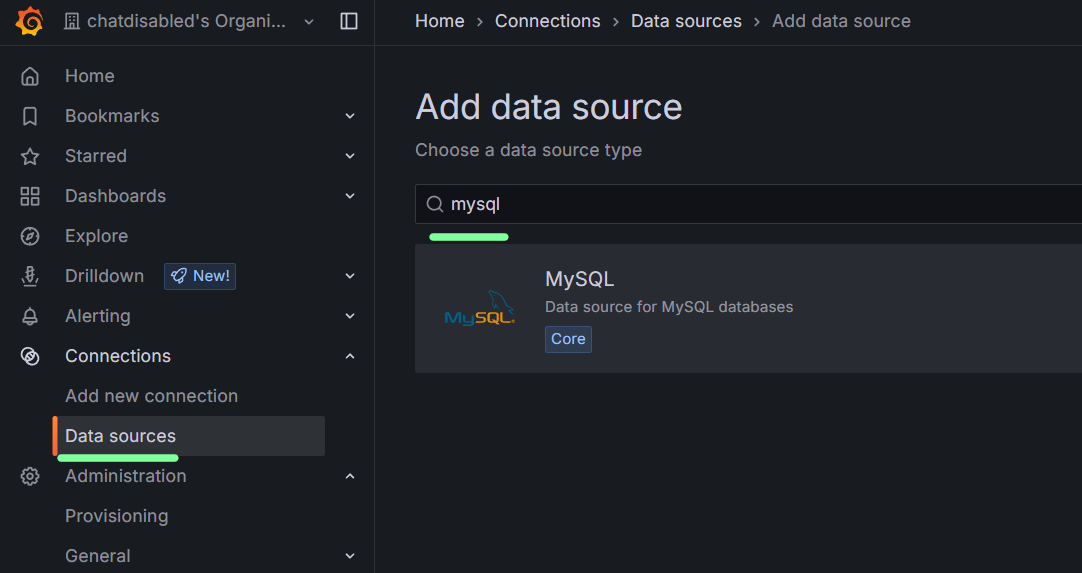
Task: Click the New! badge beside Drilldown
Action: (x=200, y=276)
